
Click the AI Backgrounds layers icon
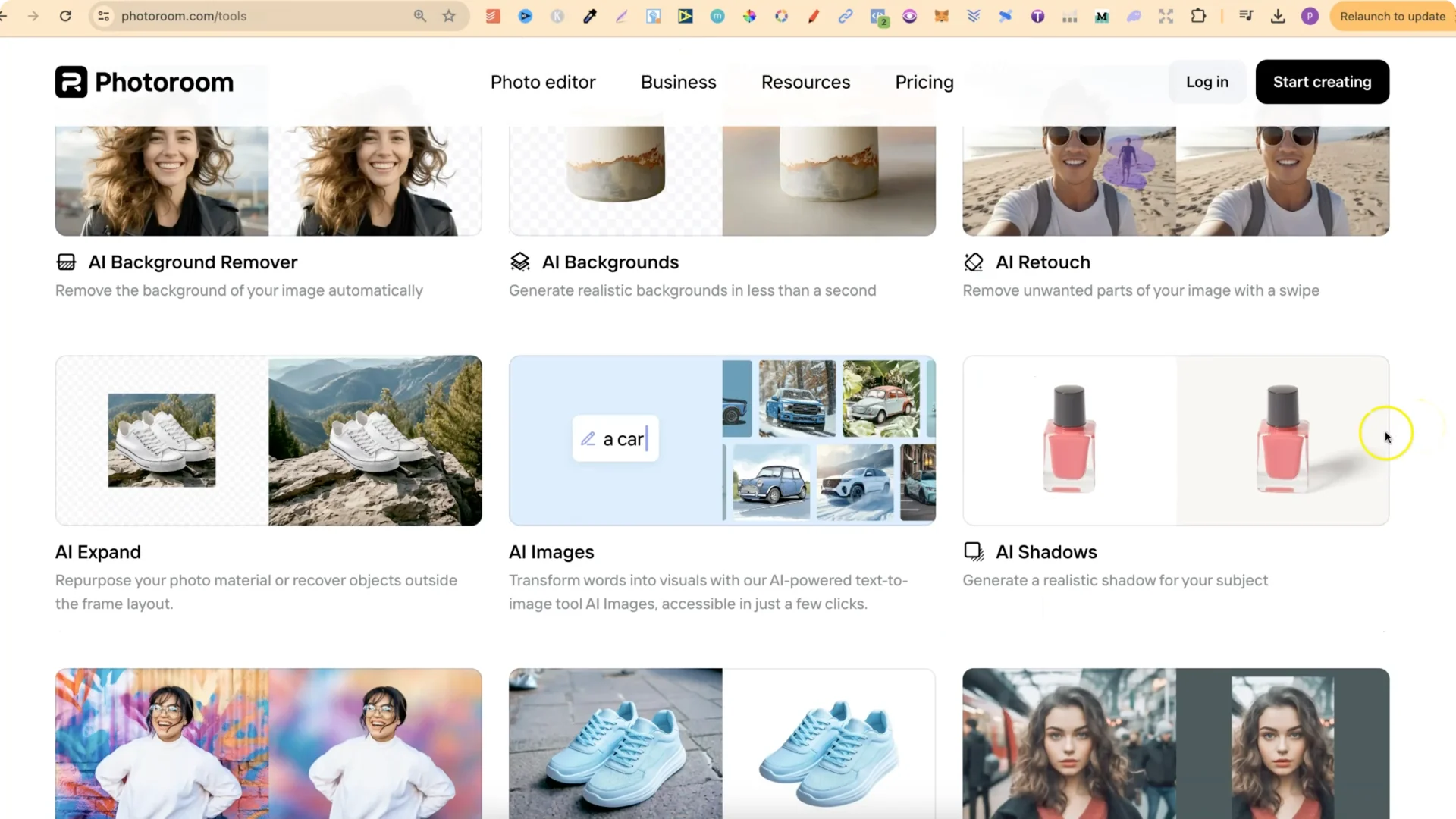520,262
